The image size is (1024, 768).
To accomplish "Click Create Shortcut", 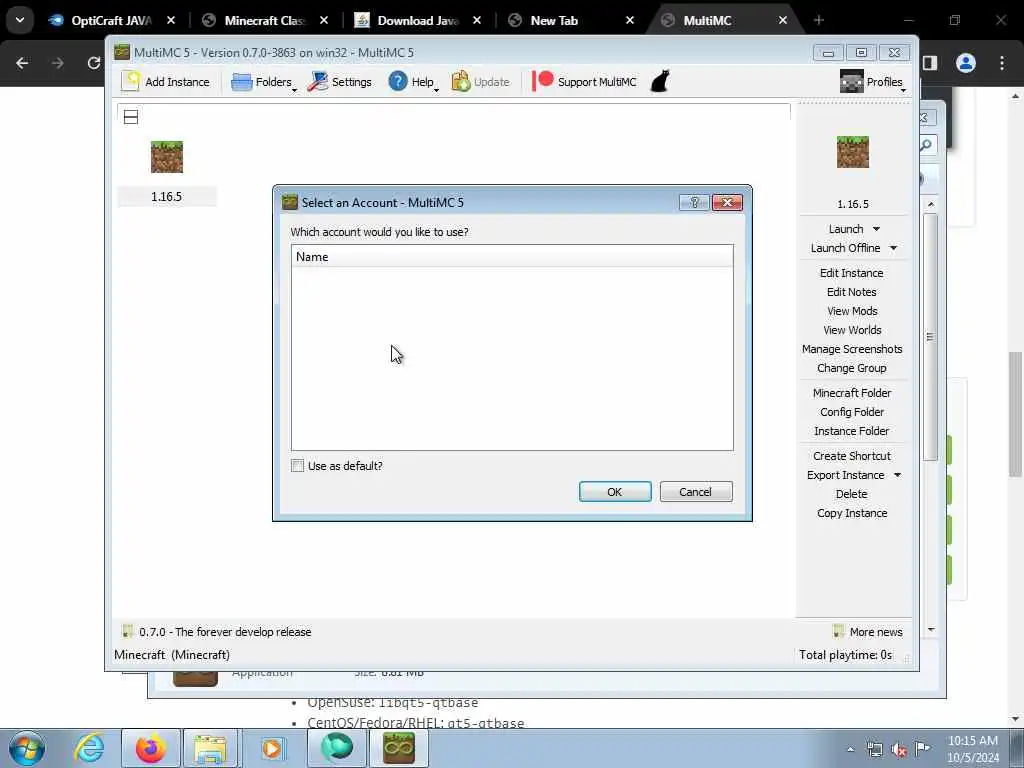I will pyautogui.click(x=852, y=456).
